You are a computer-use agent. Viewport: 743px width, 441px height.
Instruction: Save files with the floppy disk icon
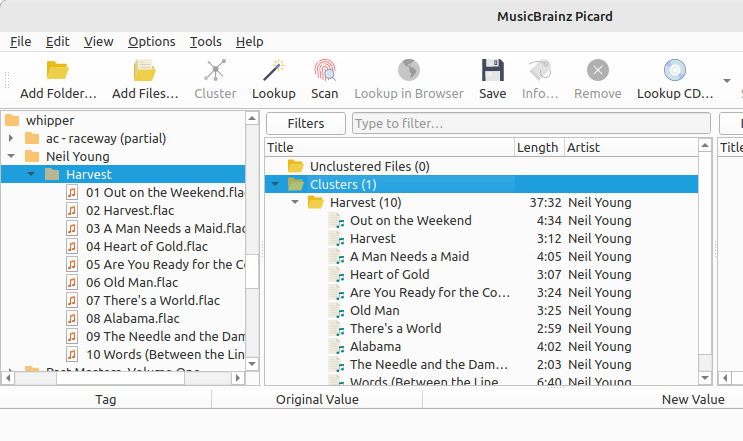[492, 70]
